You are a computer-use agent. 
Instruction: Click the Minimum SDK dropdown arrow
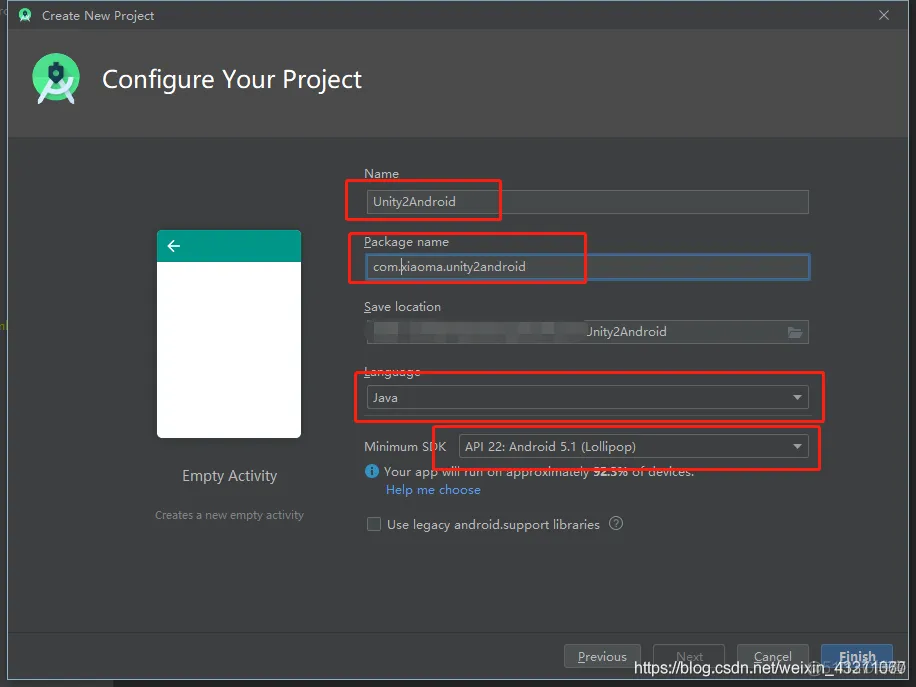[797, 446]
